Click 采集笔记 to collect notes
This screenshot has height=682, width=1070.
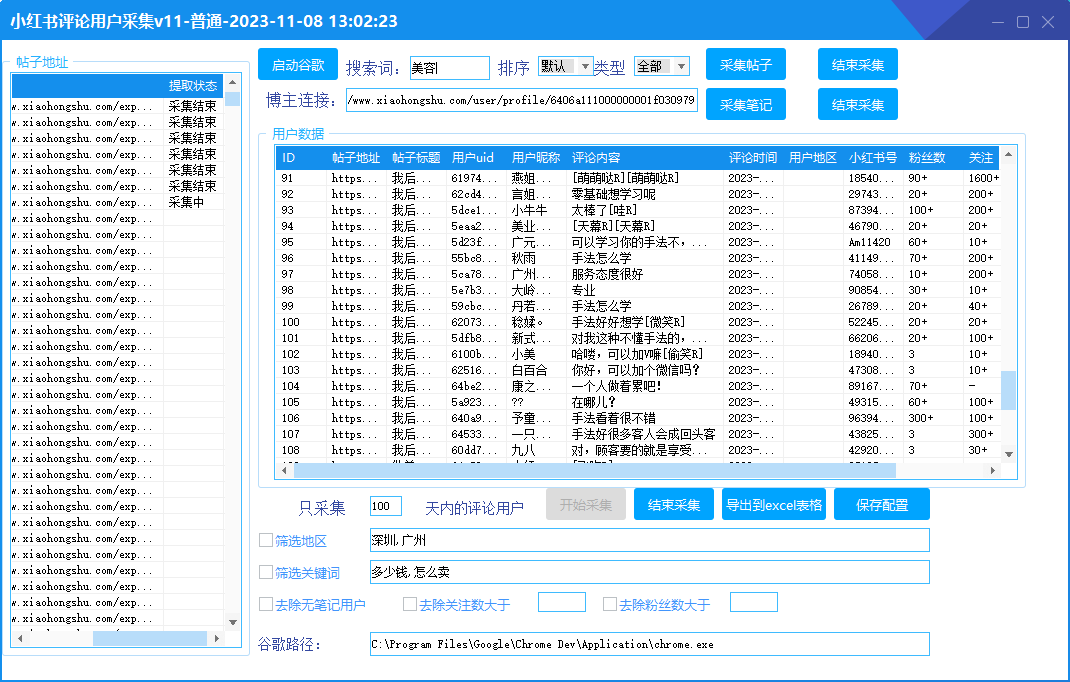pyautogui.click(x=746, y=103)
